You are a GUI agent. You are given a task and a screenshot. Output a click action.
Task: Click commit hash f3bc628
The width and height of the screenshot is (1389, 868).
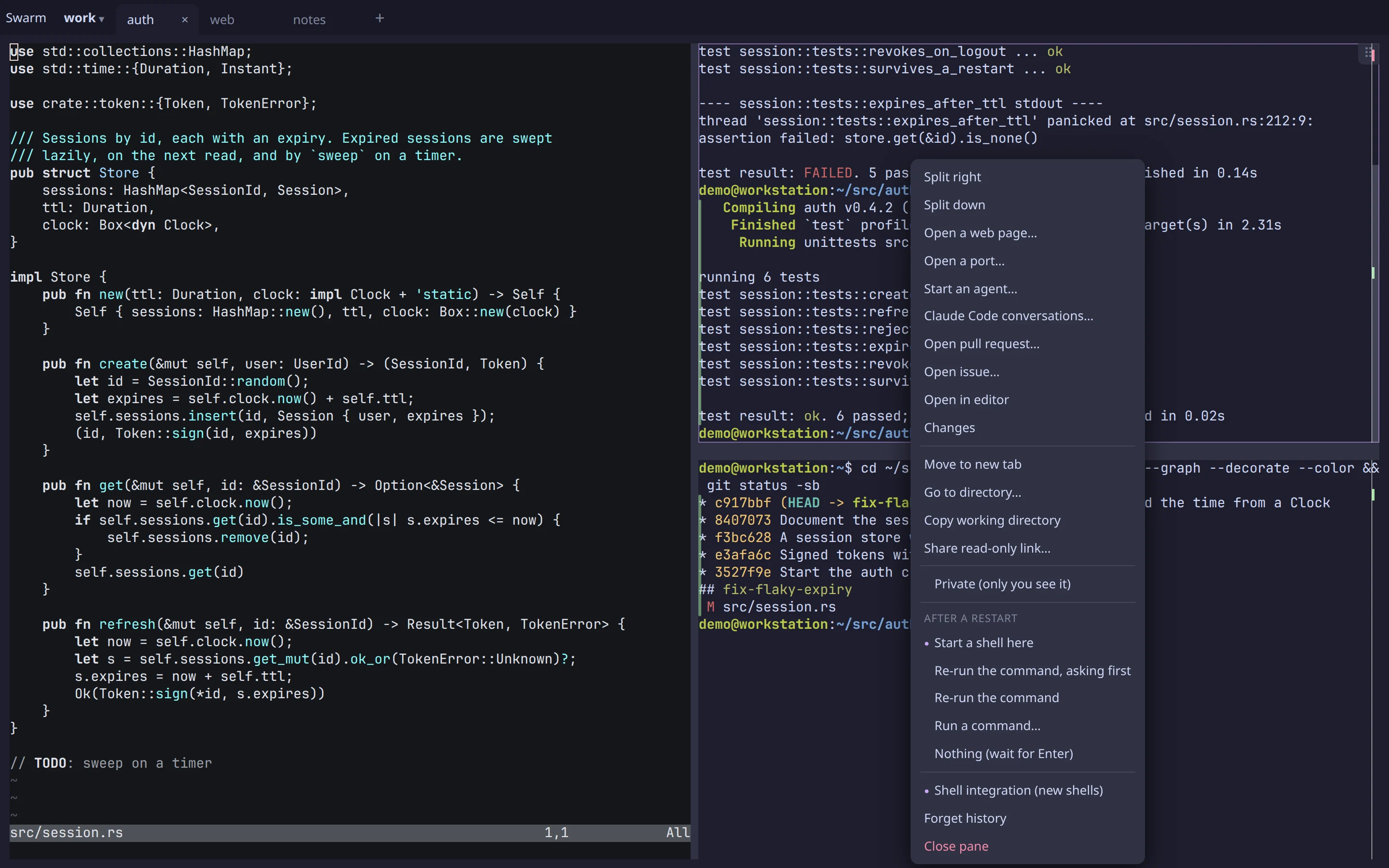(743, 537)
